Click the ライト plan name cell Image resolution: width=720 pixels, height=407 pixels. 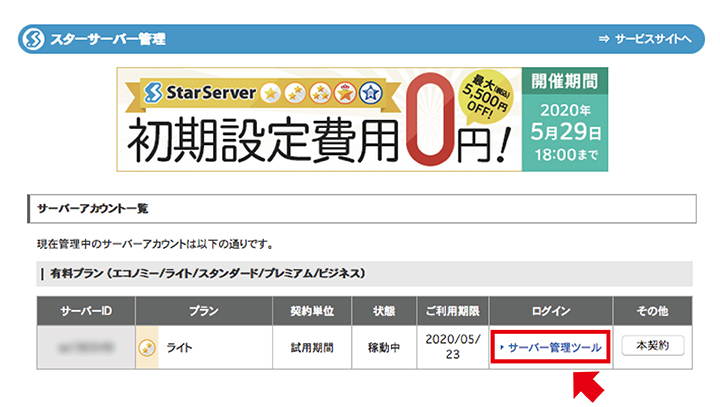[x=204, y=347]
